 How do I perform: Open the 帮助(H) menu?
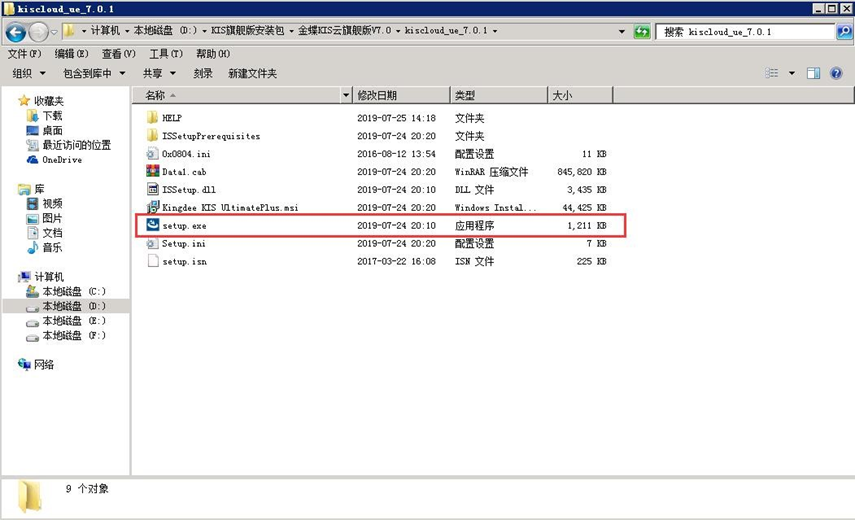pos(213,53)
